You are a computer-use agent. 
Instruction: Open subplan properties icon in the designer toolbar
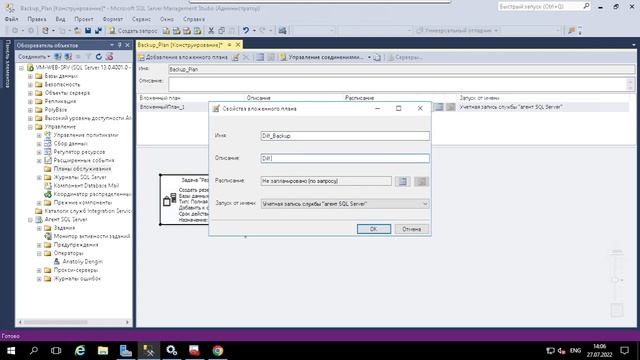(236, 58)
